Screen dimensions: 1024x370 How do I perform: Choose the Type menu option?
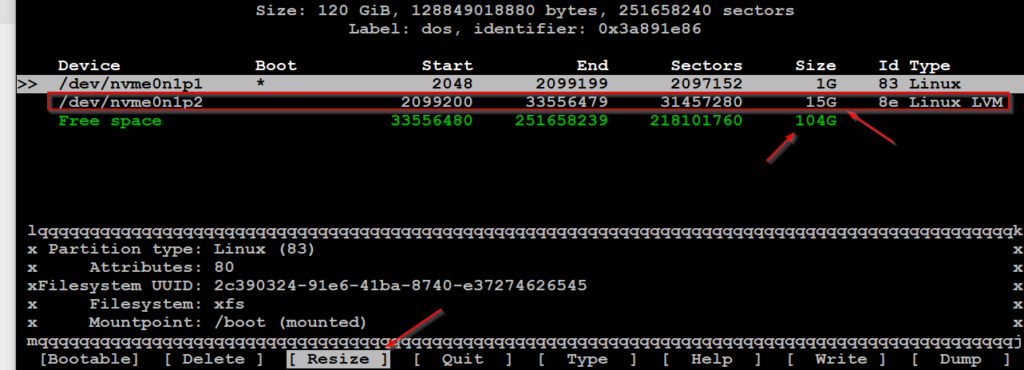coord(586,359)
